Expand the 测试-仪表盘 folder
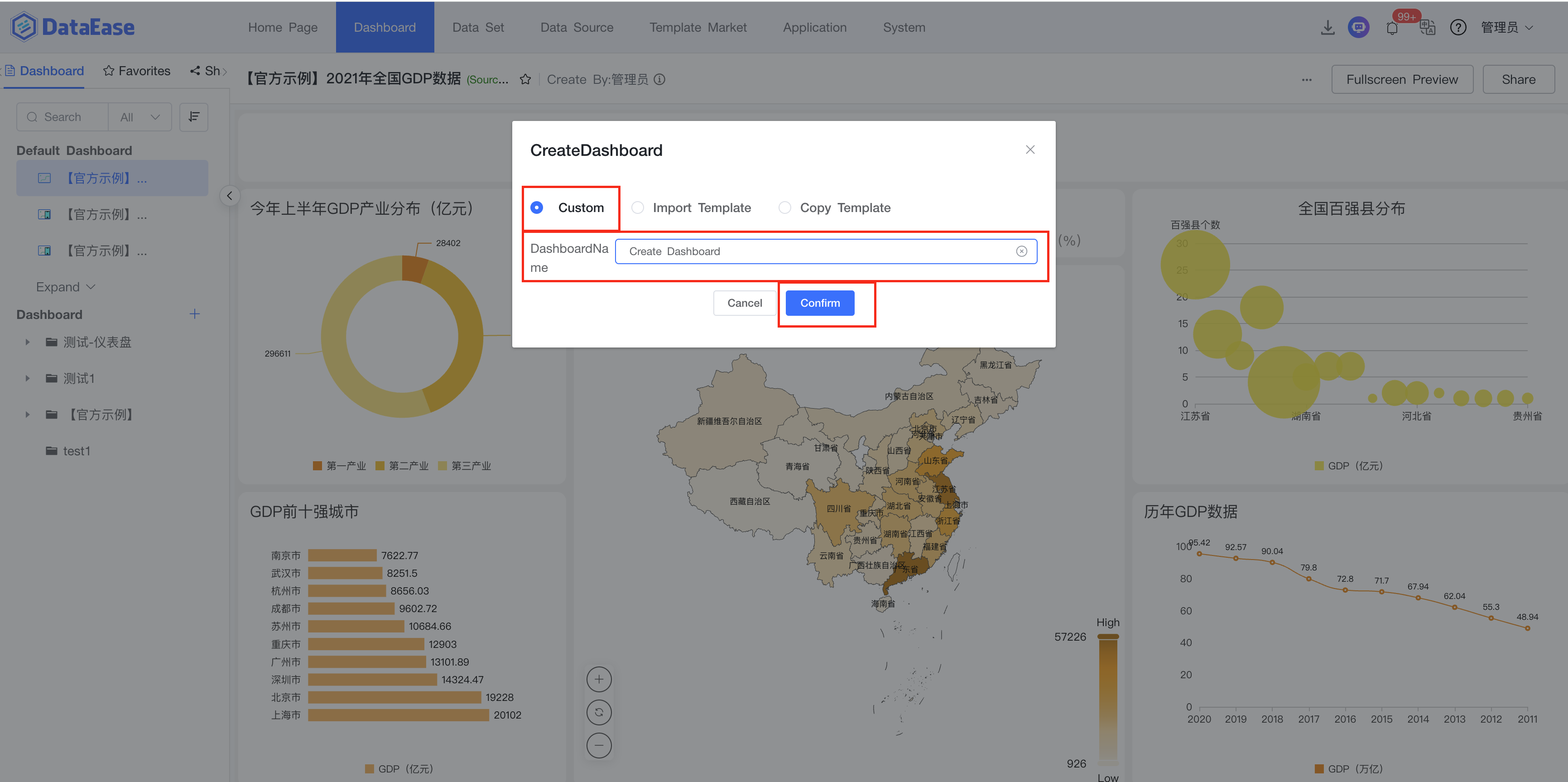1568x782 pixels. (27, 342)
